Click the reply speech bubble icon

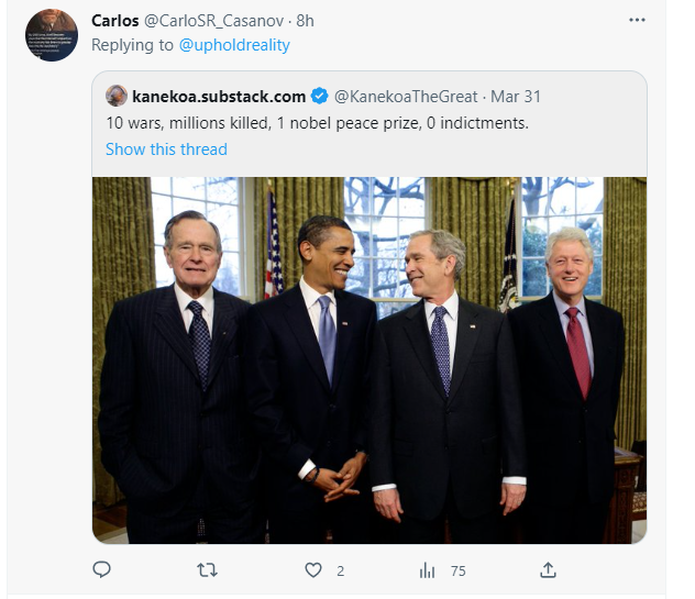[101, 570]
